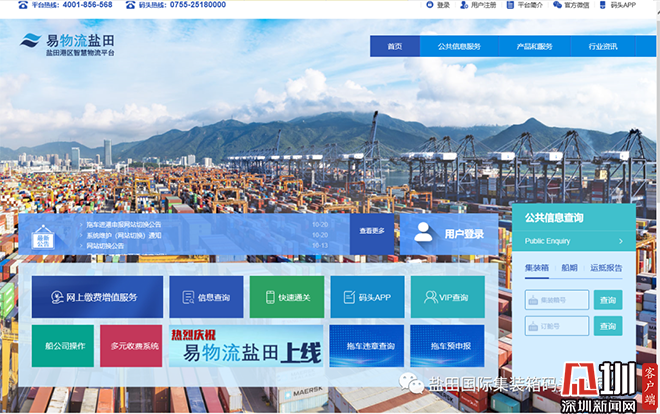Expand Public Enquiry with the arrow

[x=620, y=241]
